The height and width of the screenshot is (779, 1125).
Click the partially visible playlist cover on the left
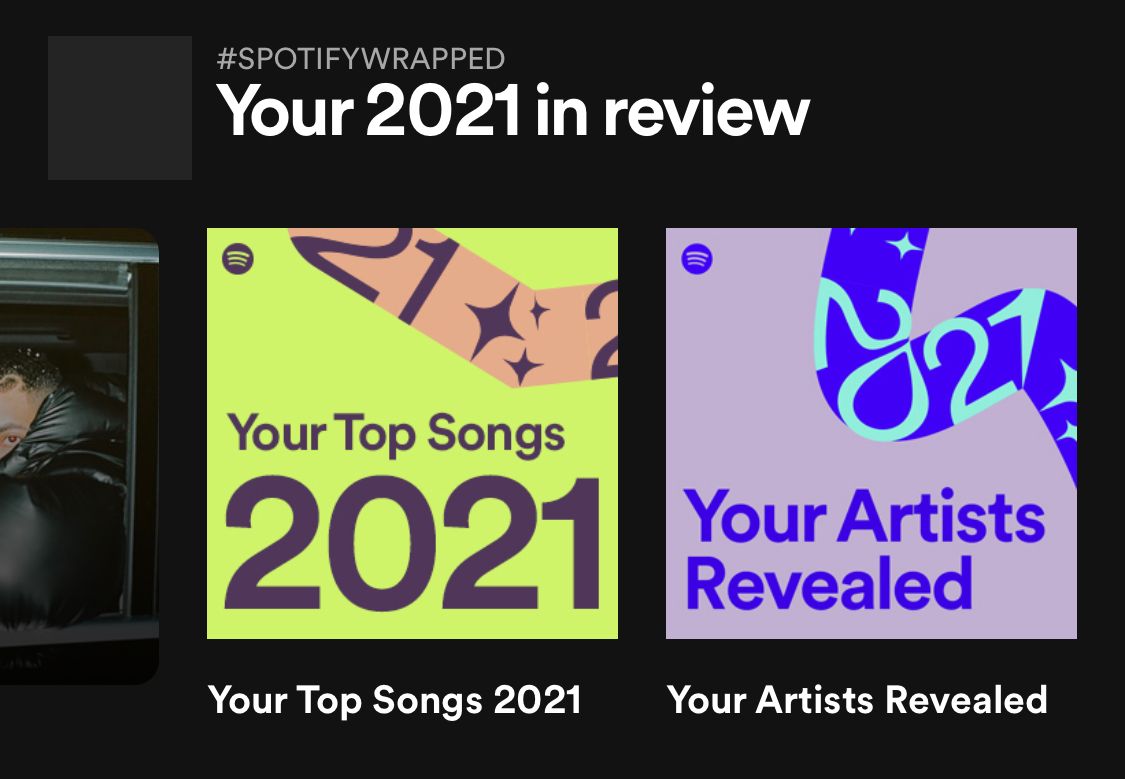[80, 450]
